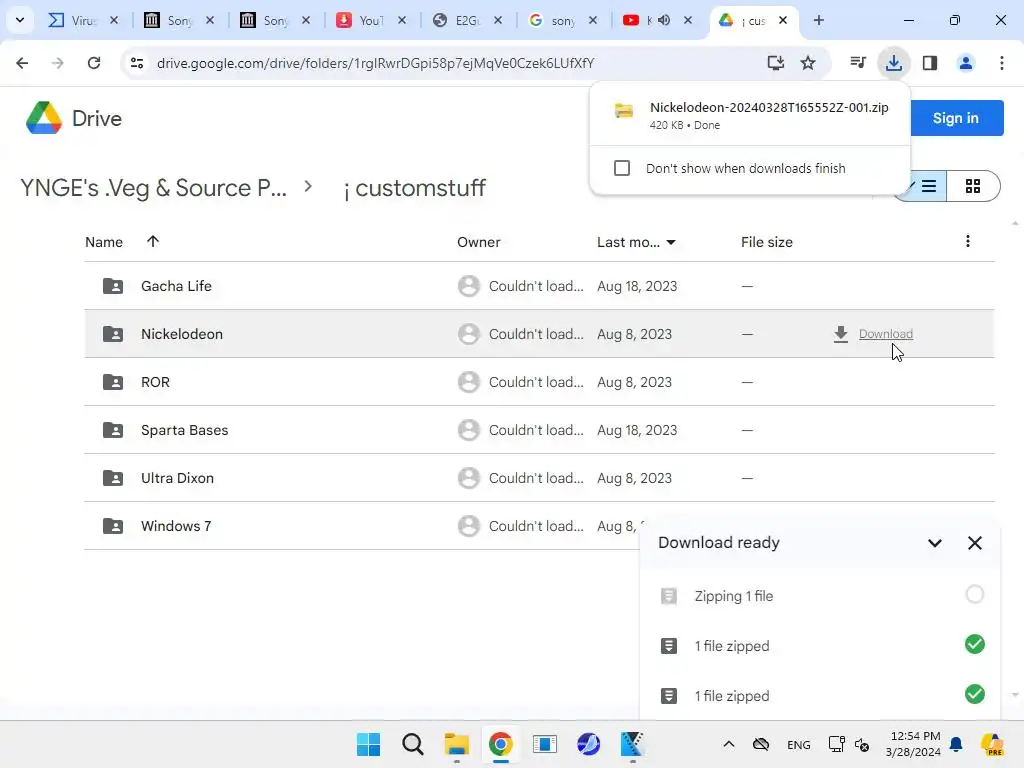Mute the audio-playing YouTube tab speaker icon
The height and width of the screenshot is (768, 1024).
point(664,20)
